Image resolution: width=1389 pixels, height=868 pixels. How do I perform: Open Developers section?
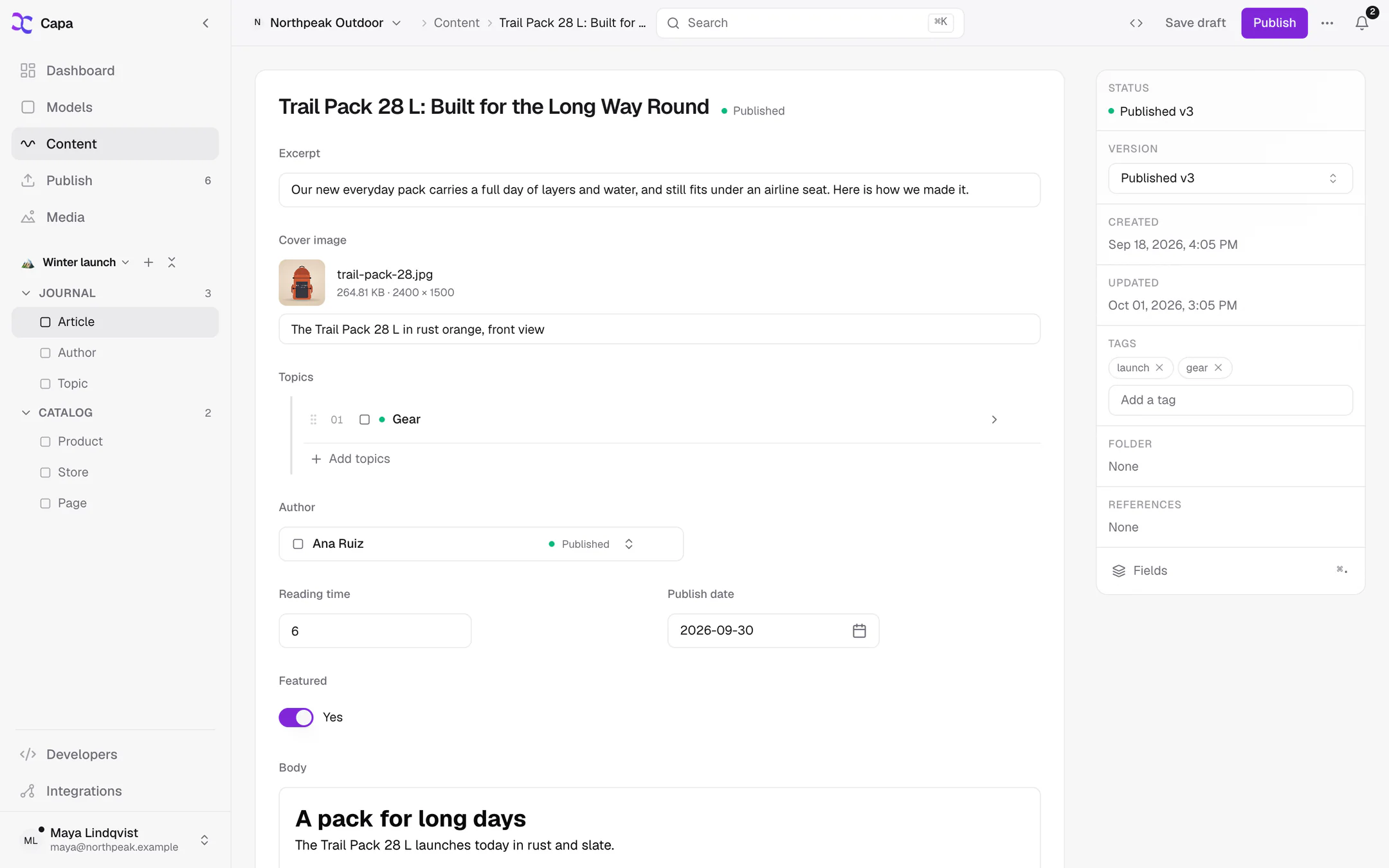(x=115, y=754)
